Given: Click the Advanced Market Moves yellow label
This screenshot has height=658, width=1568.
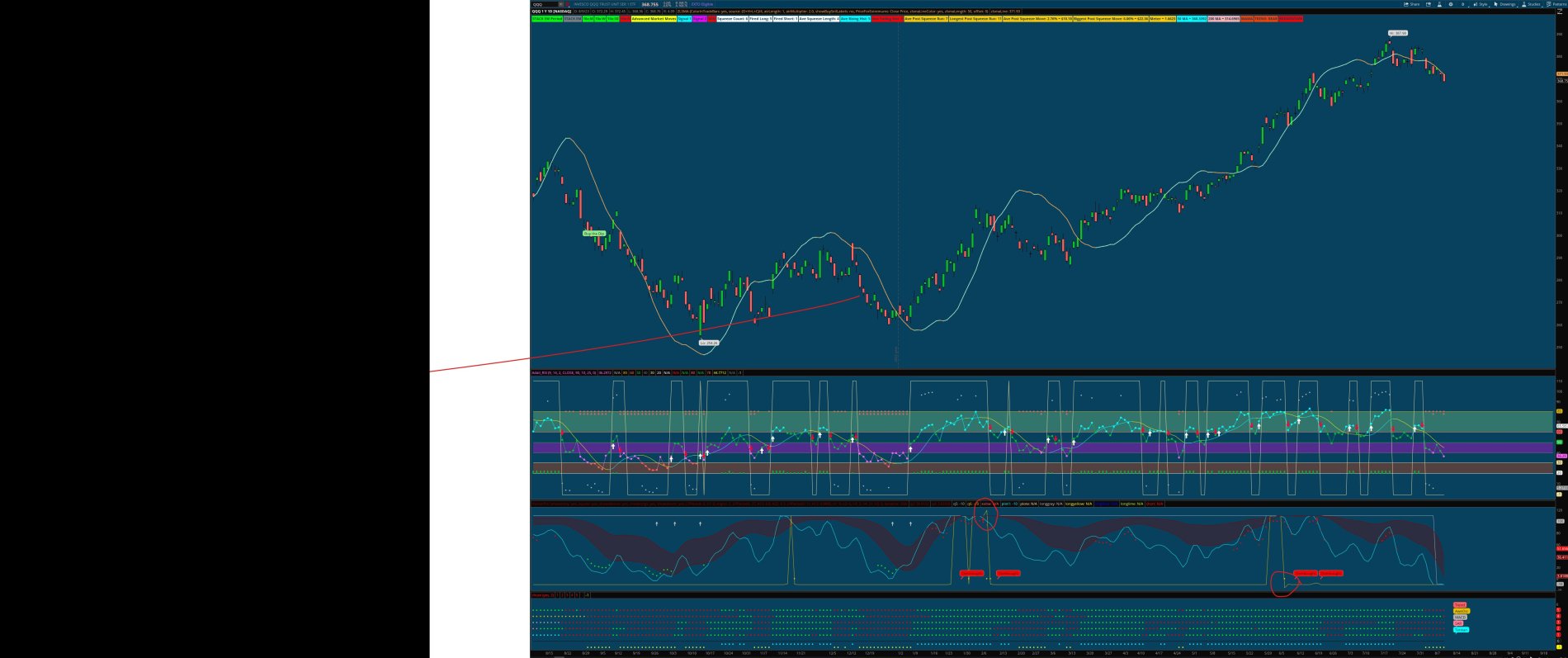Looking at the screenshot, I should coord(653,18).
